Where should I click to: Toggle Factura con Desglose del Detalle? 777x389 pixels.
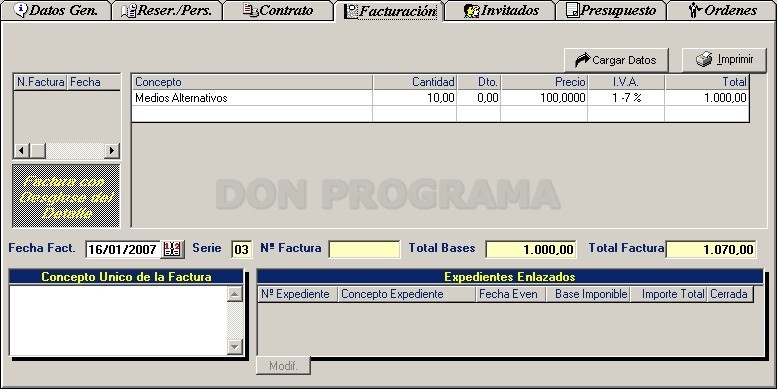click(x=66, y=196)
